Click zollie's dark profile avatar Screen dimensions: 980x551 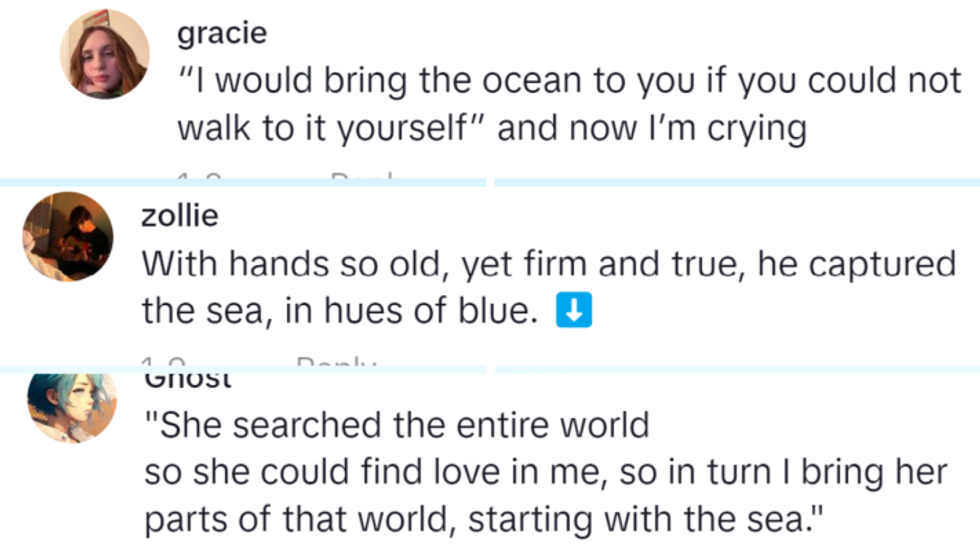click(x=68, y=236)
